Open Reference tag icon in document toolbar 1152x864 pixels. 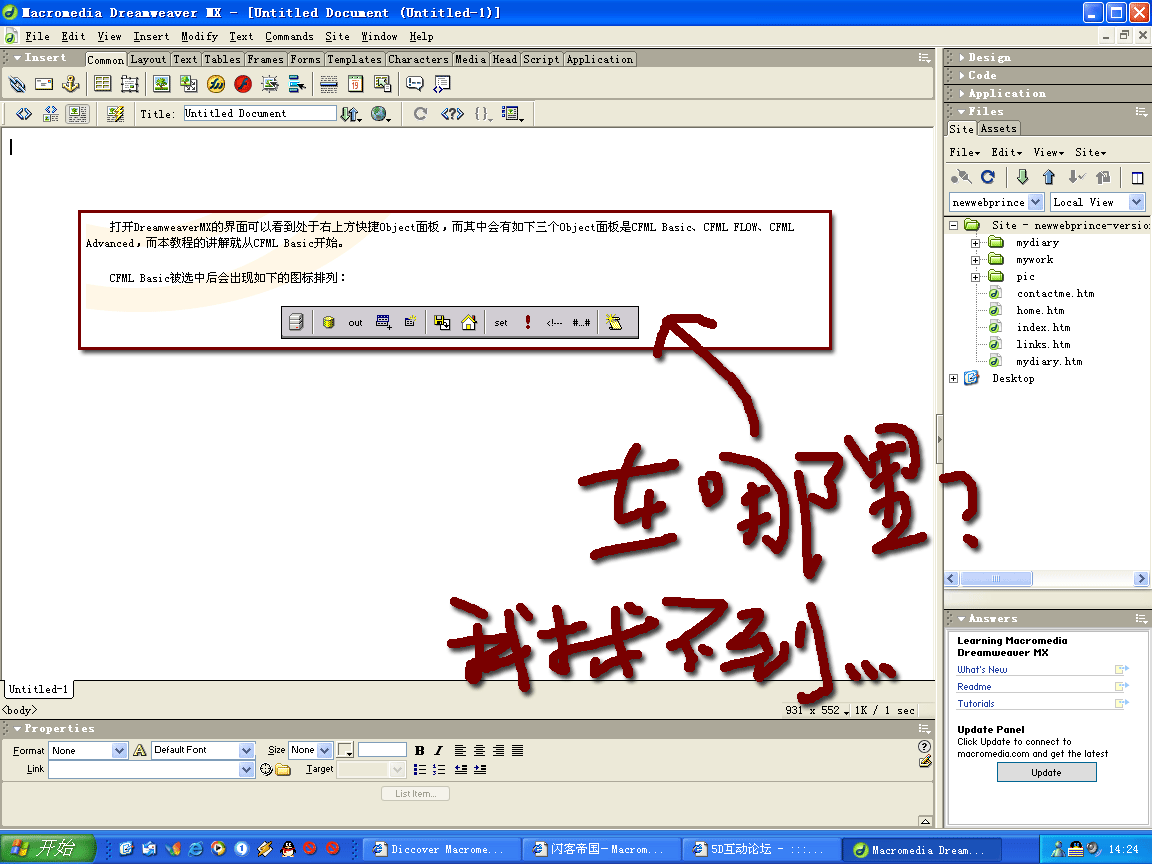[452, 114]
